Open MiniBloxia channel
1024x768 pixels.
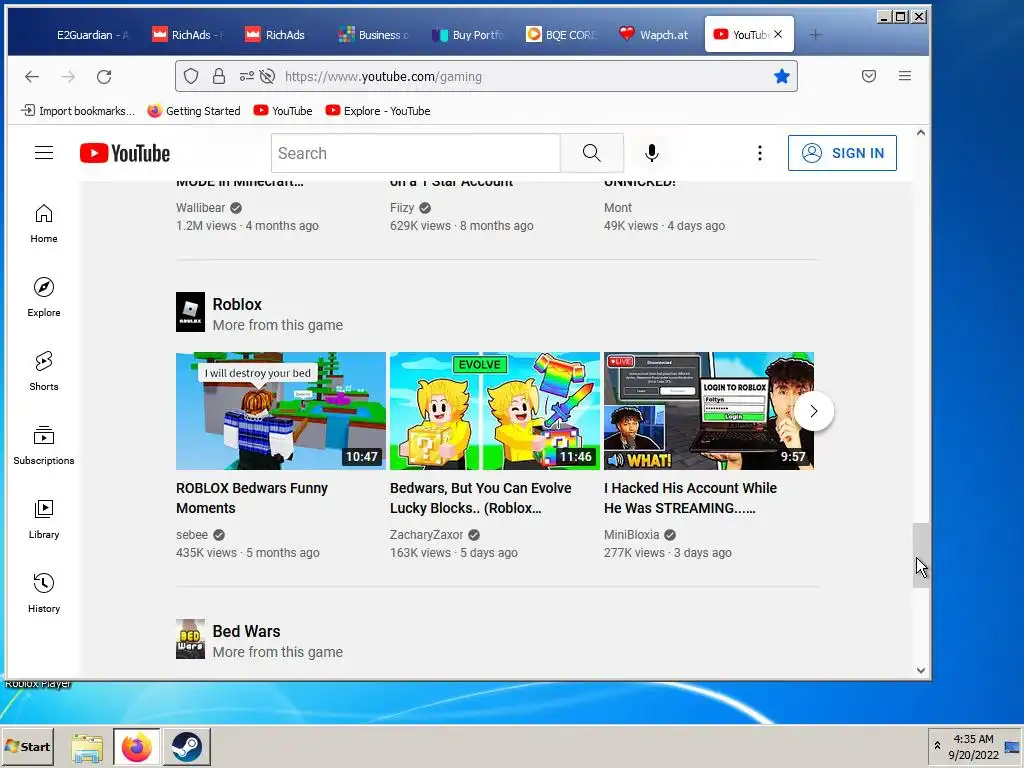[632, 534]
